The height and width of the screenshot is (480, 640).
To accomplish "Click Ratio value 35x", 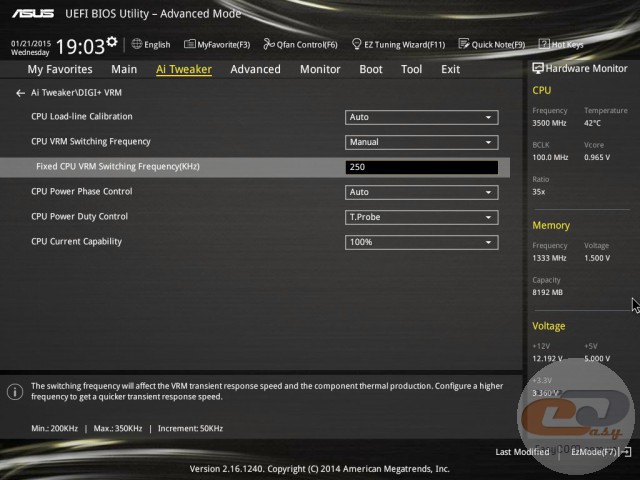I will (538, 191).
